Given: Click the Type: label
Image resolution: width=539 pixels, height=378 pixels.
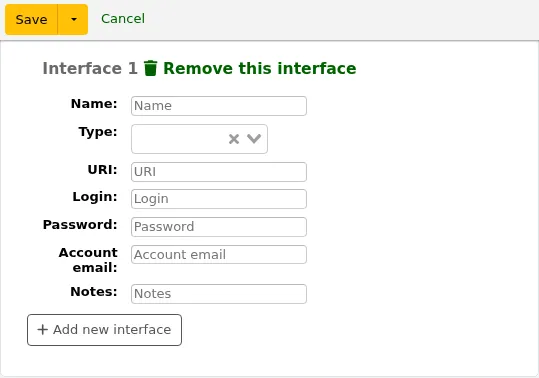Looking at the screenshot, I should 98,132.
